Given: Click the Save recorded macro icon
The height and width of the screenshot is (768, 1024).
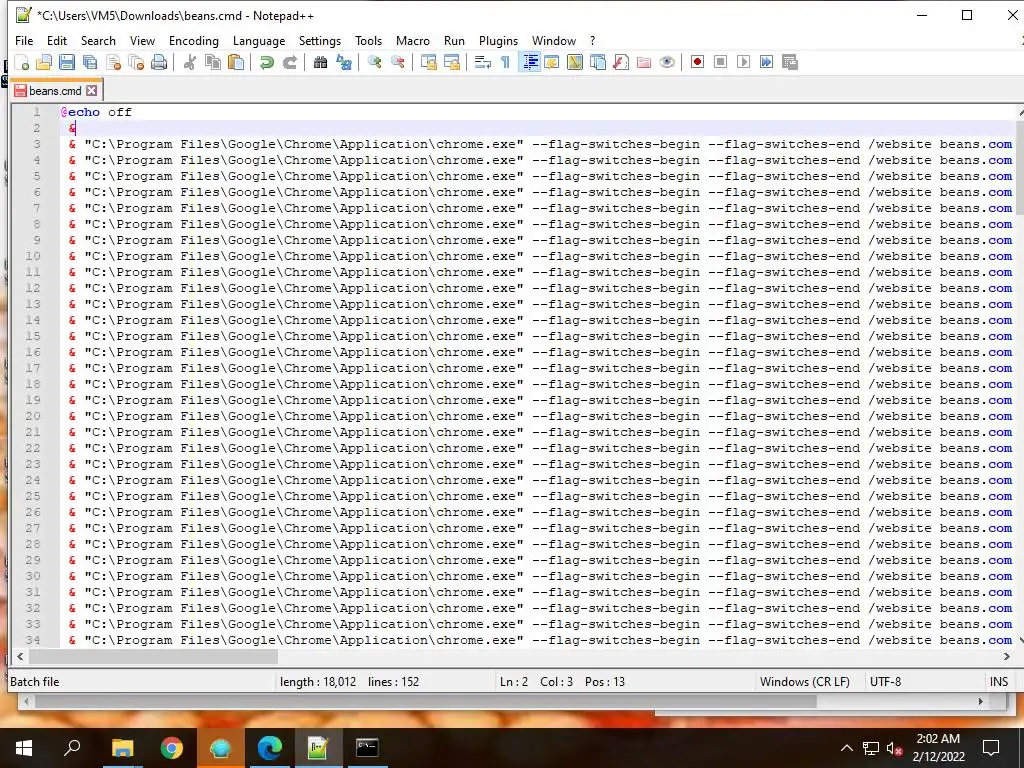Looking at the screenshot, I should click(790, 62).
